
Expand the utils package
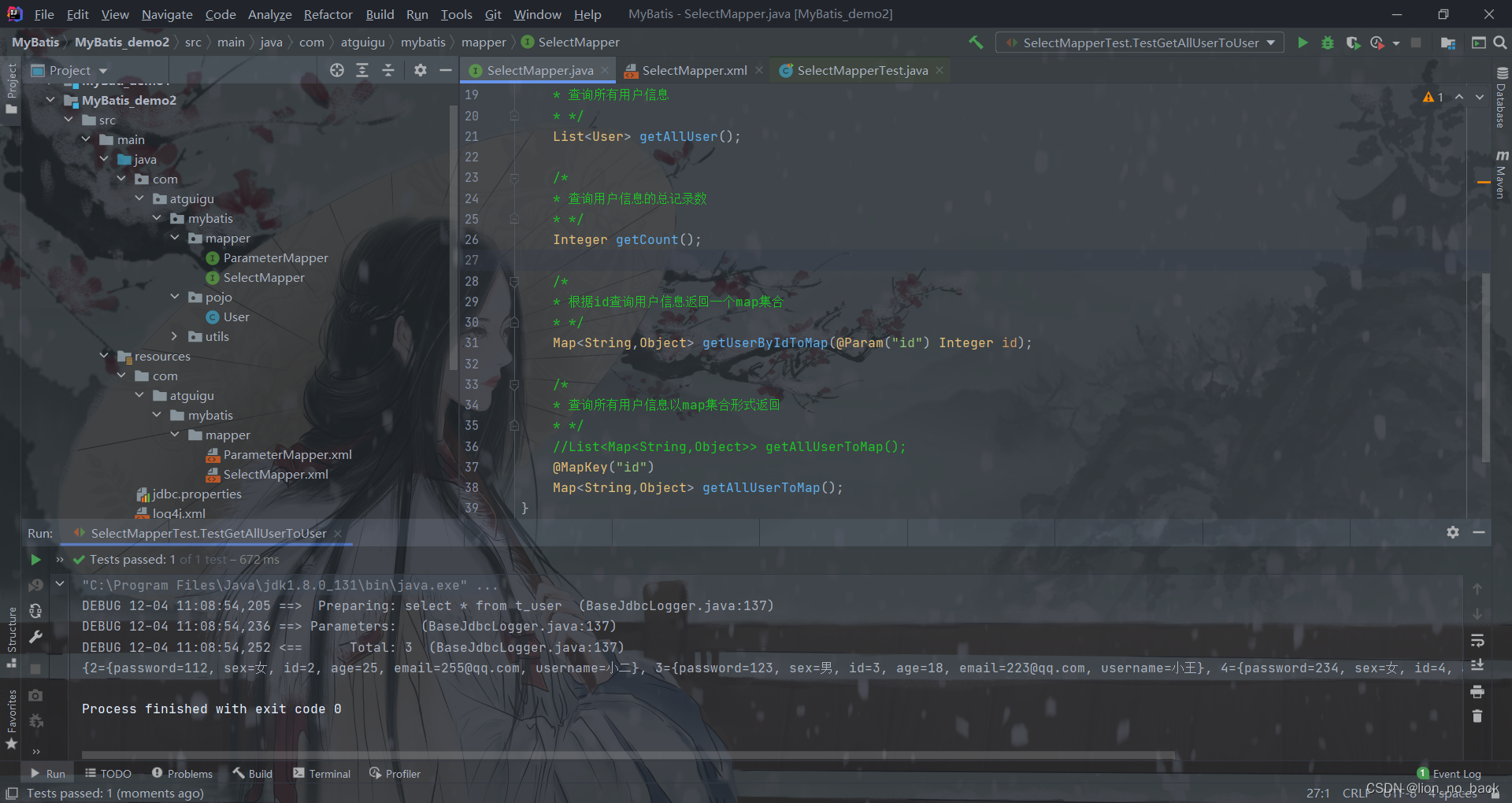click(x=175, y=336)
